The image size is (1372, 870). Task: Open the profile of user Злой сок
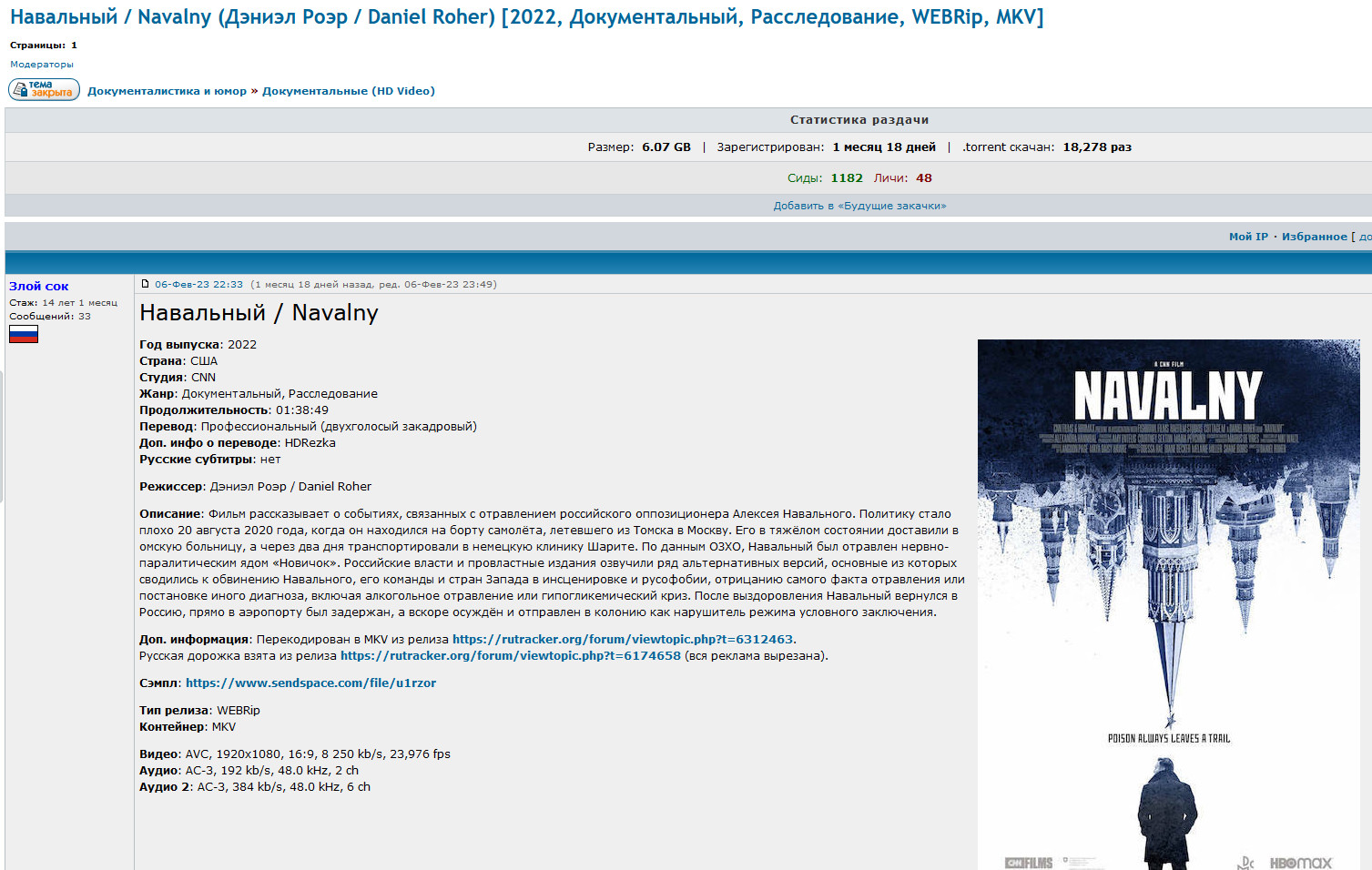pyautogui.click(x=39, y=286)
